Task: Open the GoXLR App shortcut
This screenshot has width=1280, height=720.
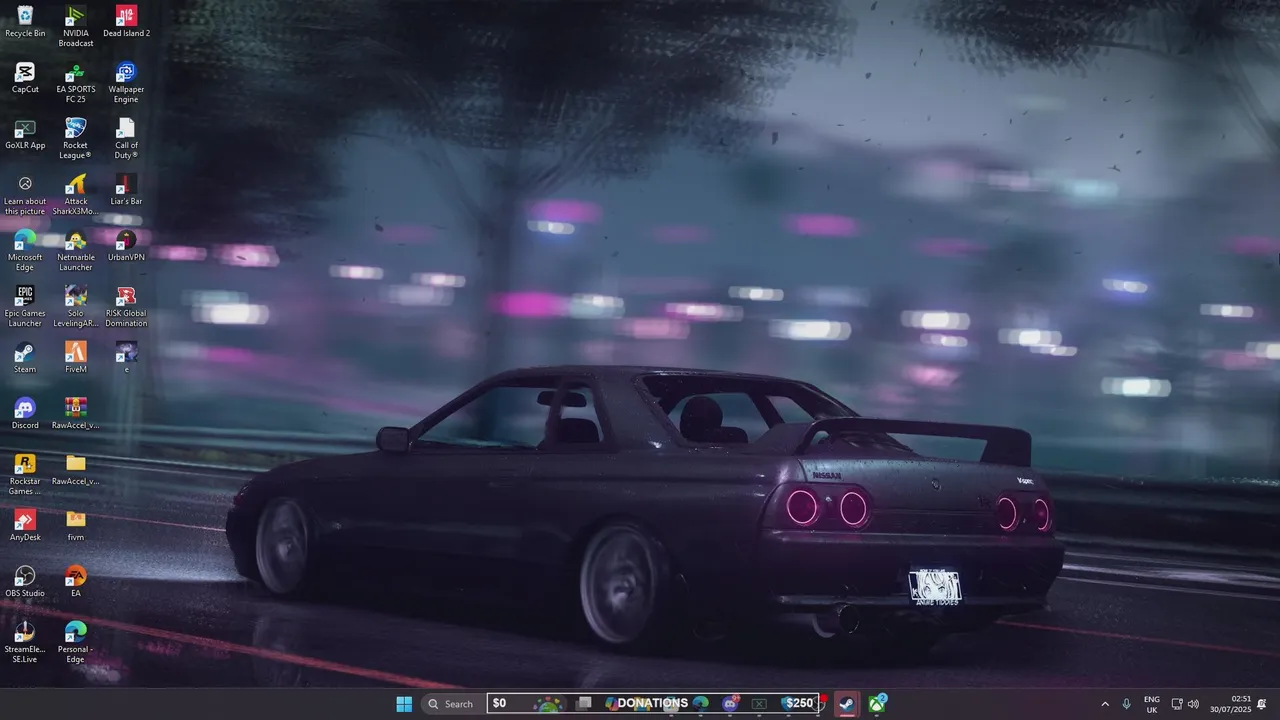Action: (x=25, y=133)
